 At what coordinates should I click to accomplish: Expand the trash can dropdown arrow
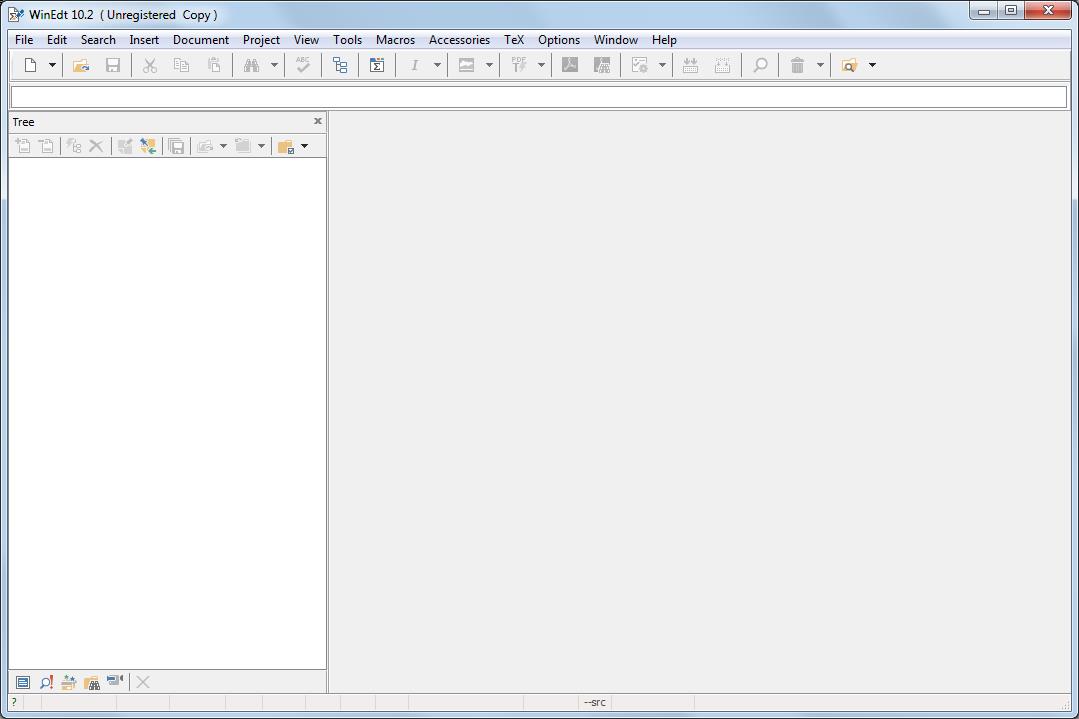pyautogui.click(x=820, y=65)
